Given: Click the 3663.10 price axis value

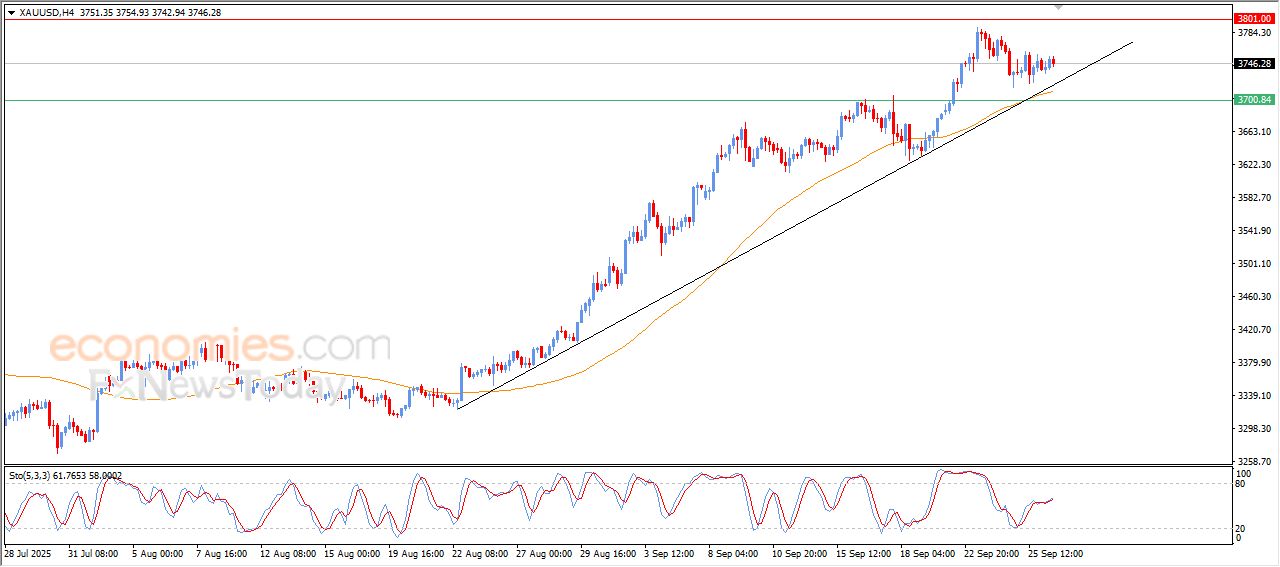Looking at the screenshot, I should point(1253,132).
